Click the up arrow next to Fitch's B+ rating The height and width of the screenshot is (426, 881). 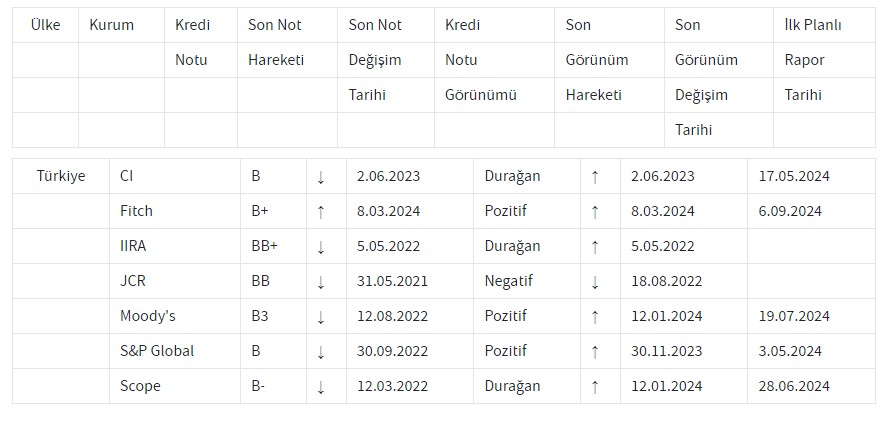click(321, 212)
